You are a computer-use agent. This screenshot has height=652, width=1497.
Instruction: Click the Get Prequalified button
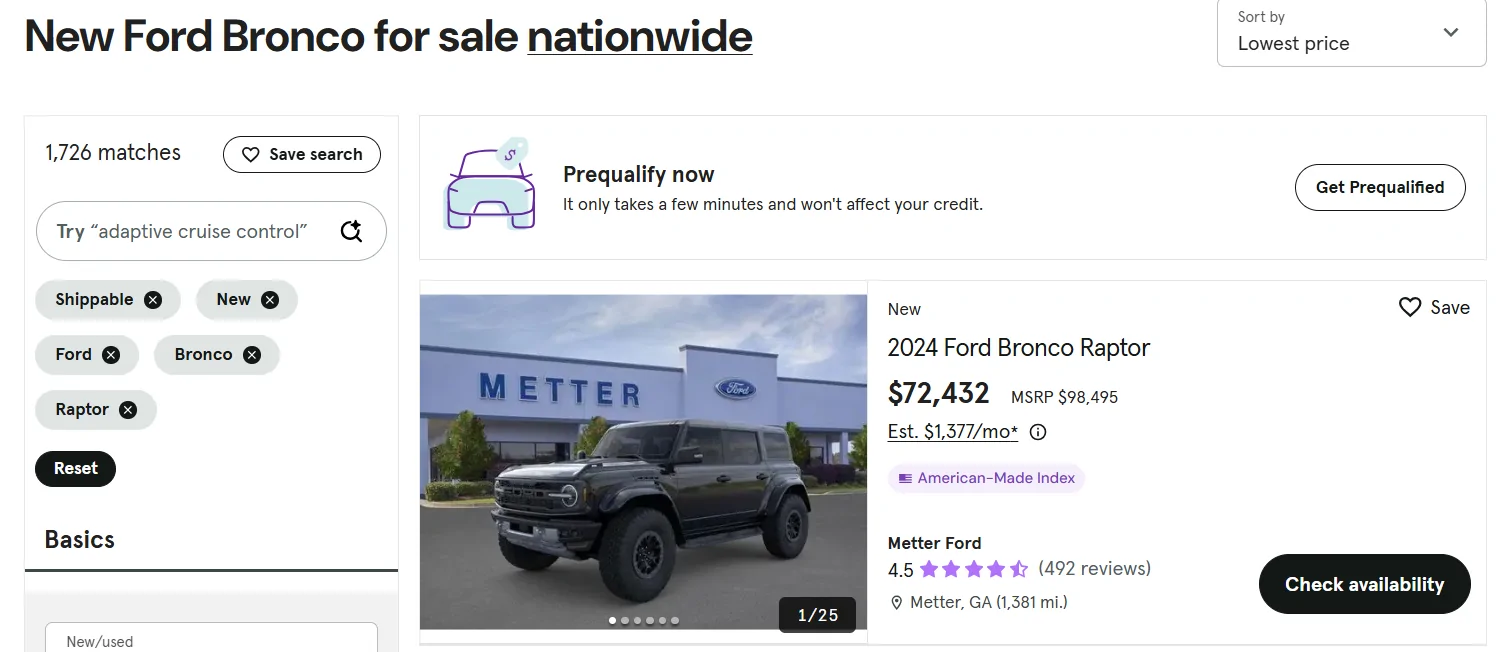pos(1380,187)
